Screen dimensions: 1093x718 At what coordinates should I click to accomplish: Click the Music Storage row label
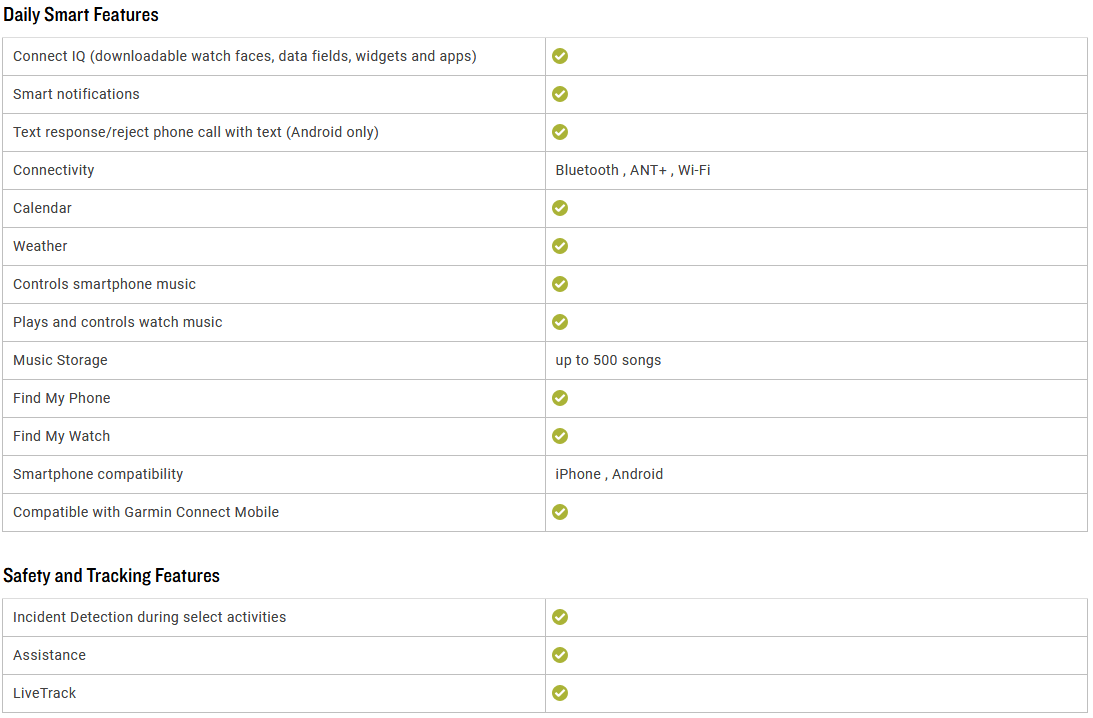coord(61,360)
